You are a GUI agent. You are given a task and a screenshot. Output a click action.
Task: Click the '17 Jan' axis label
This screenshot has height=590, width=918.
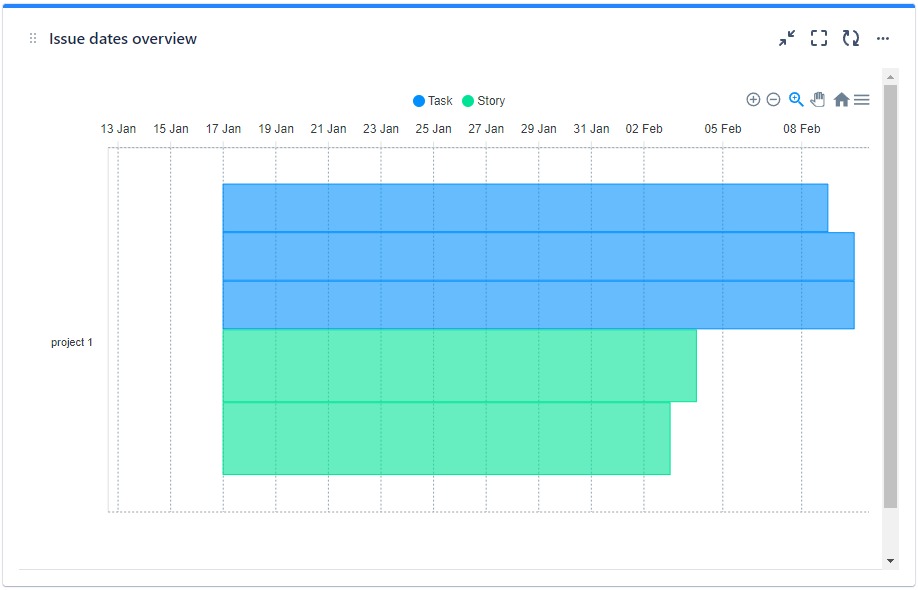(x=223, y=129)
